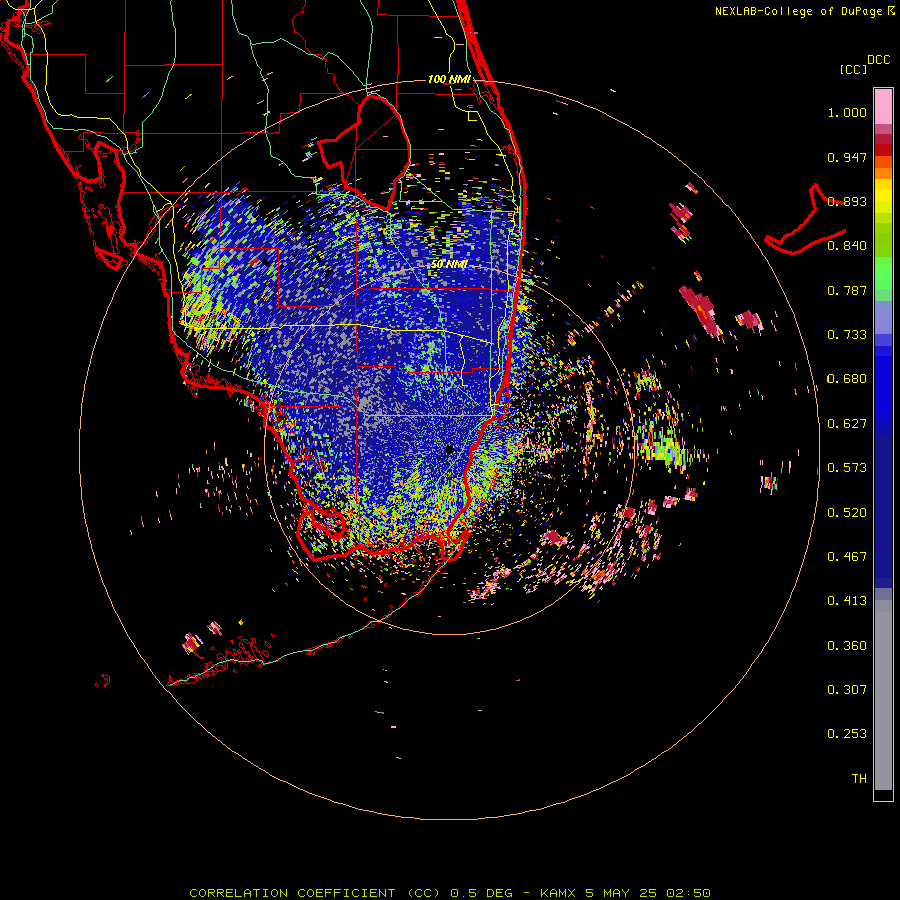Viewport: 900px width, 900px height.
Task: Click the [CC] units label
Action: pyautogui.click(x=853, y=69)
